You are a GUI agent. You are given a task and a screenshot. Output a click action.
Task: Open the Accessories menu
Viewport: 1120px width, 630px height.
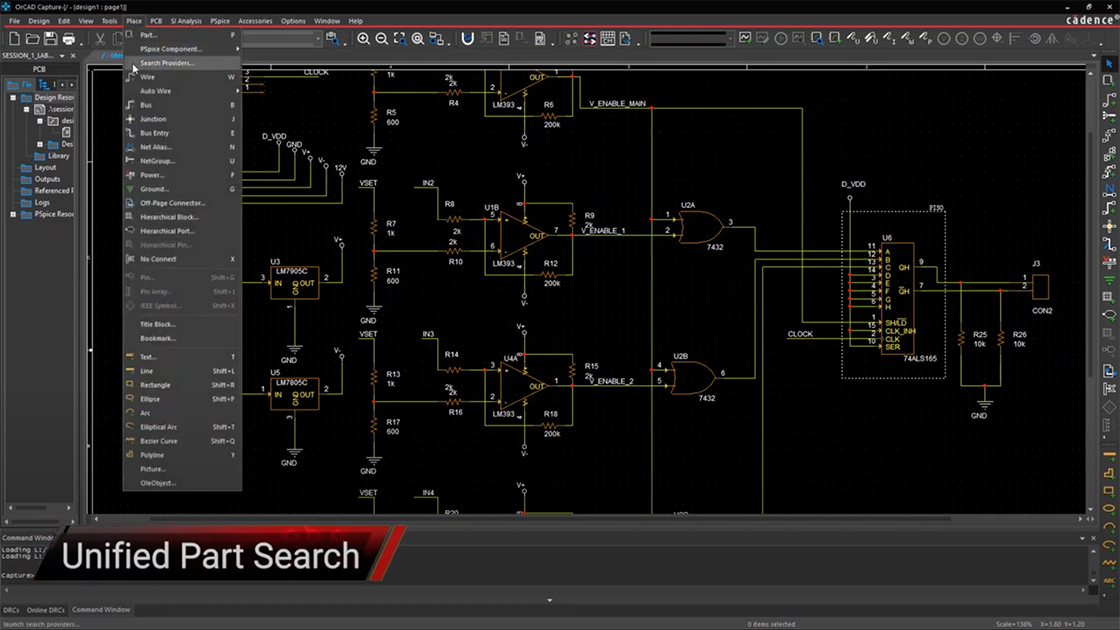[255, 21]
